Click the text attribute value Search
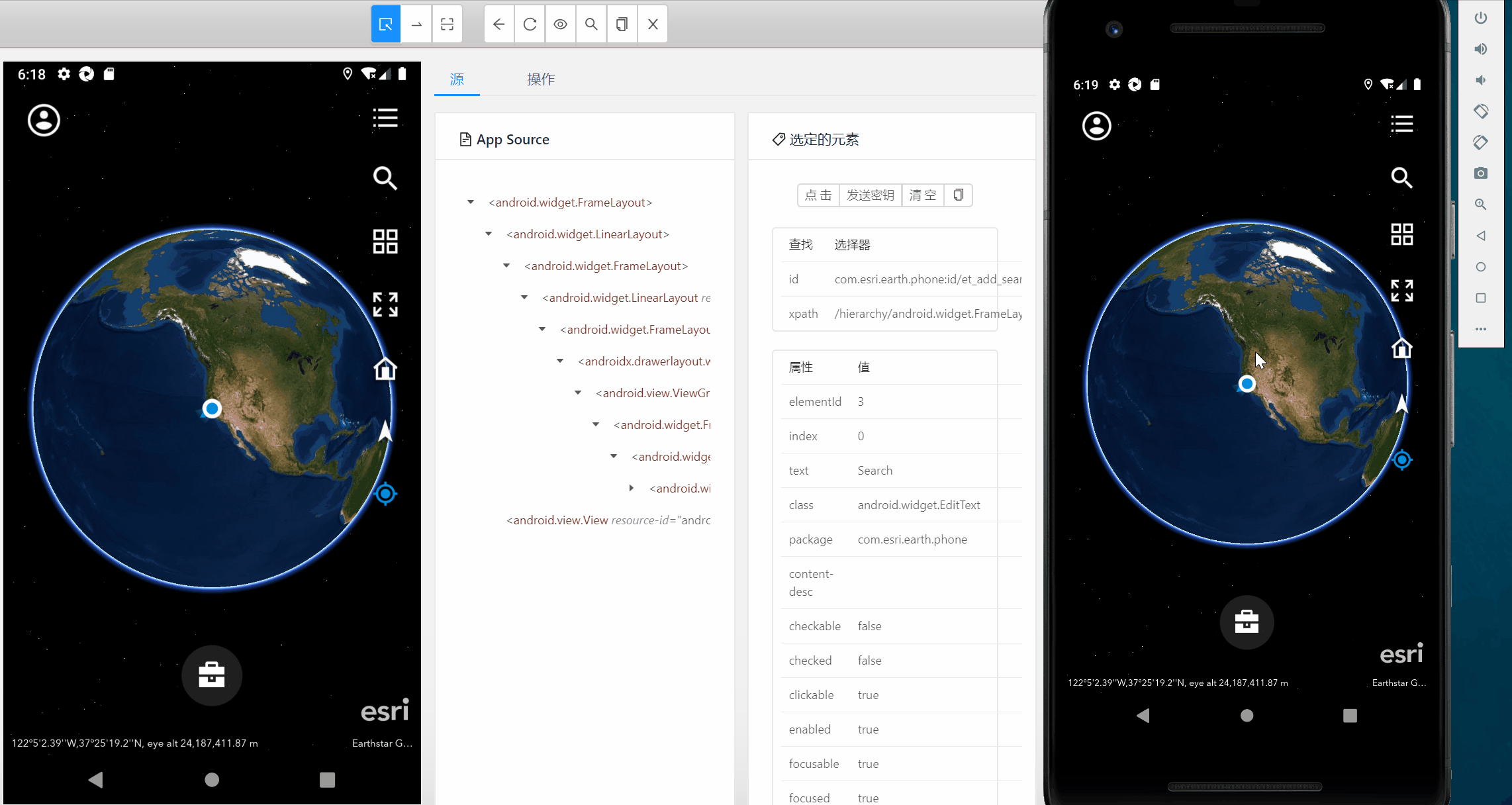This screenshot has width=1512, height=805. point(875,471)
